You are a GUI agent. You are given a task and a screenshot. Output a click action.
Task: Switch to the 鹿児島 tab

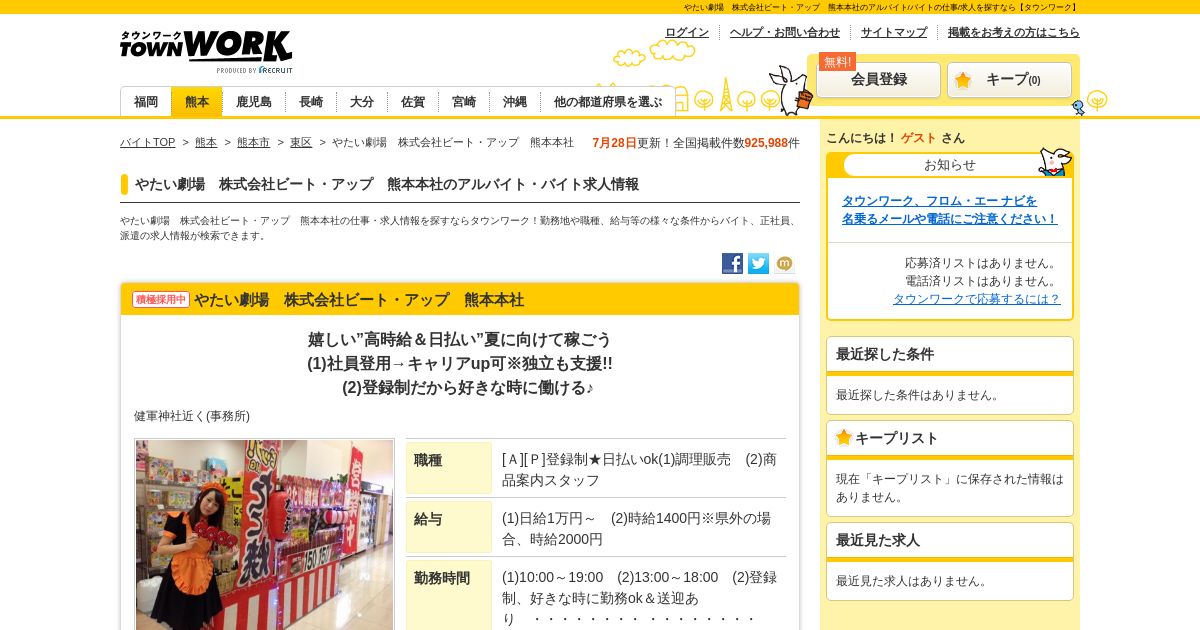254,102
